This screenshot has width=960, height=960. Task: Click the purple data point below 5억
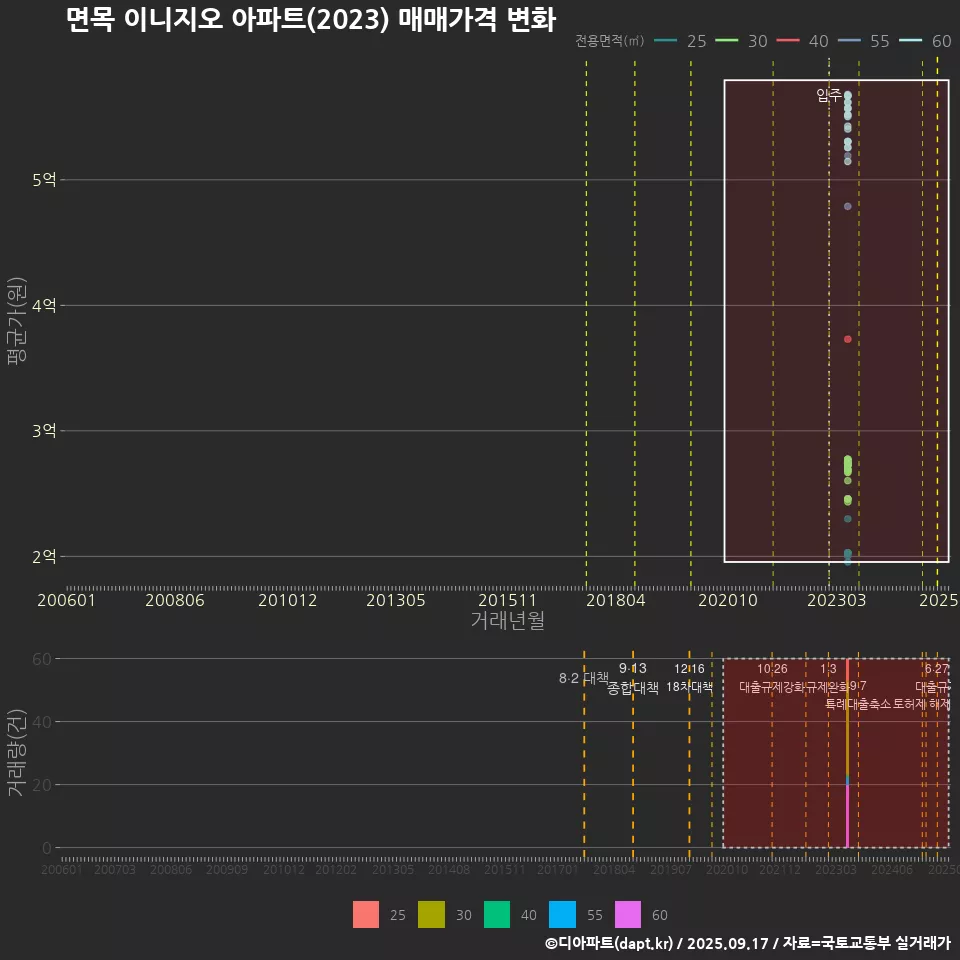pyautogui.click(x=847, y=206)
